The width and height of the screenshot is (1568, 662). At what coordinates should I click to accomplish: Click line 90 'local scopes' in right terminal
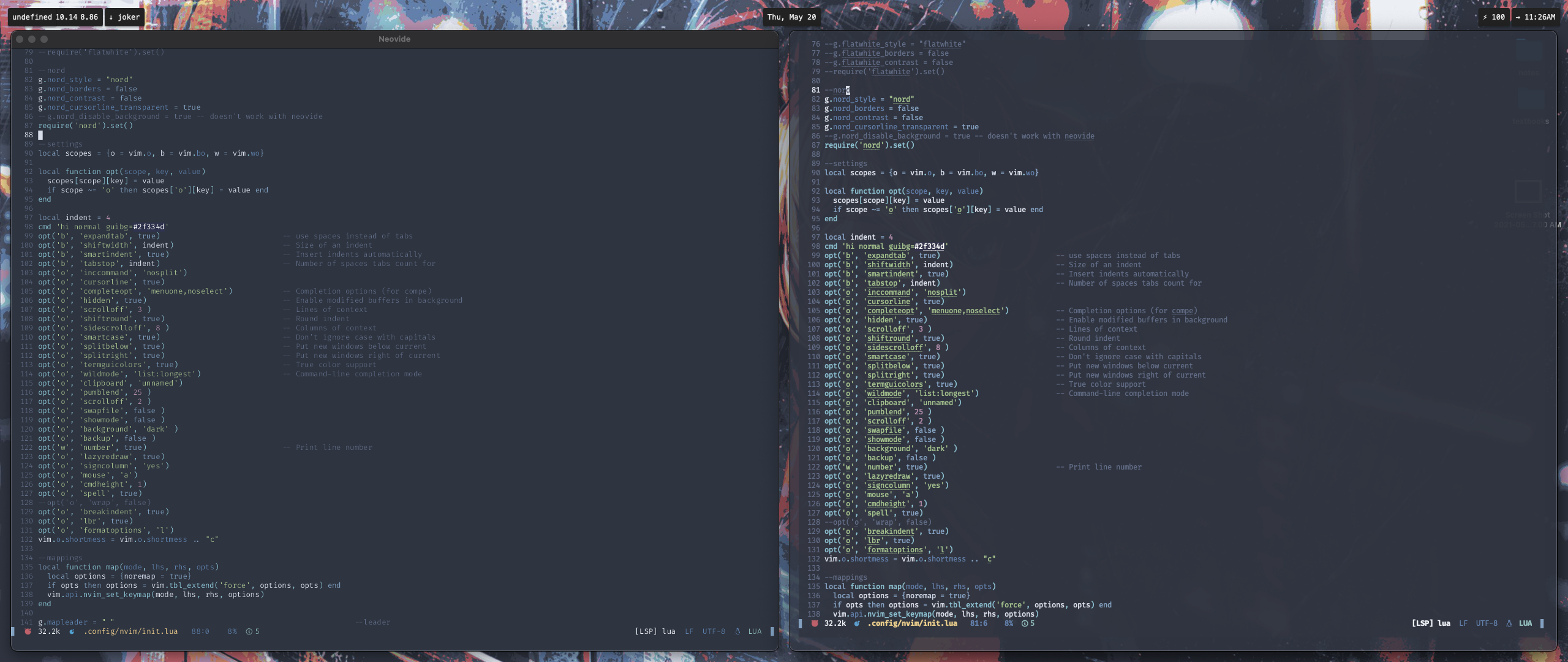pos(931,173)
